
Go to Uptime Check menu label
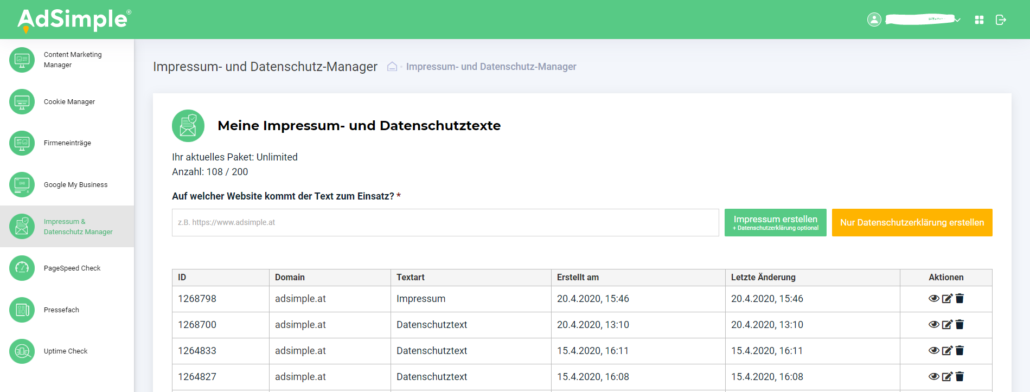pyautogui.click(x=66, y=351)
